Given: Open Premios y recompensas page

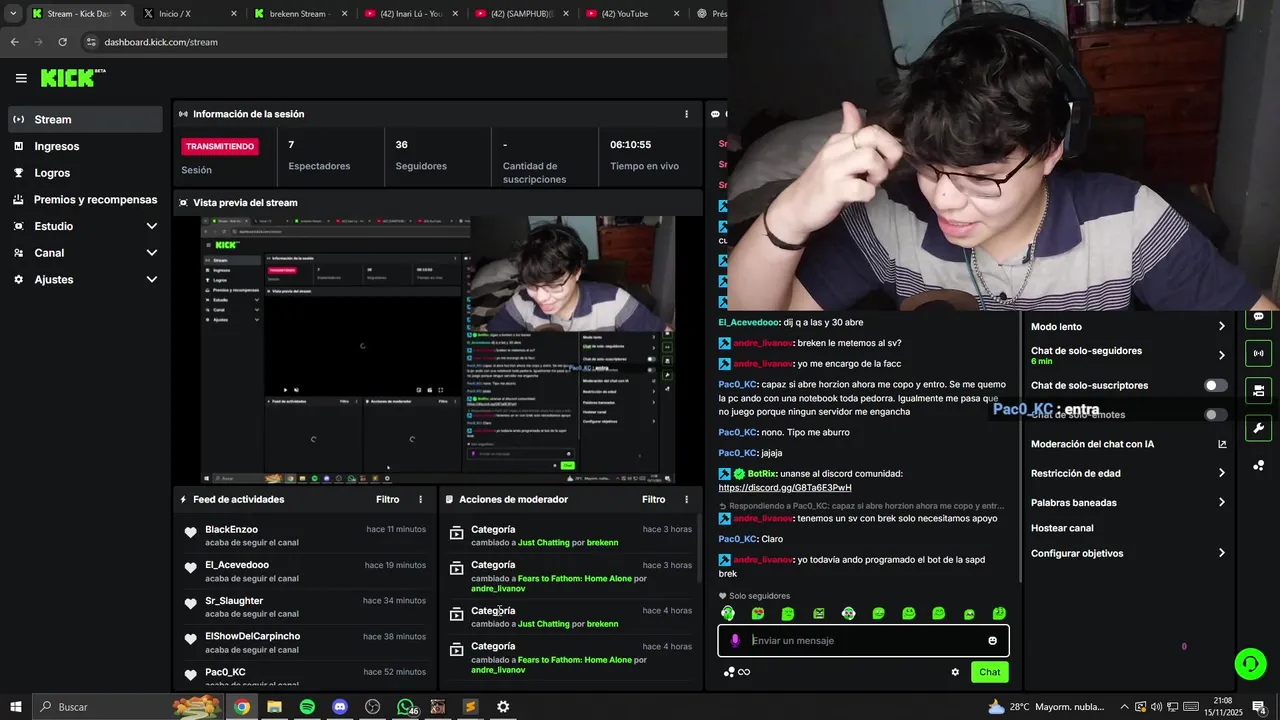Looking at the screenshot, I should click(x=83, y=200).
